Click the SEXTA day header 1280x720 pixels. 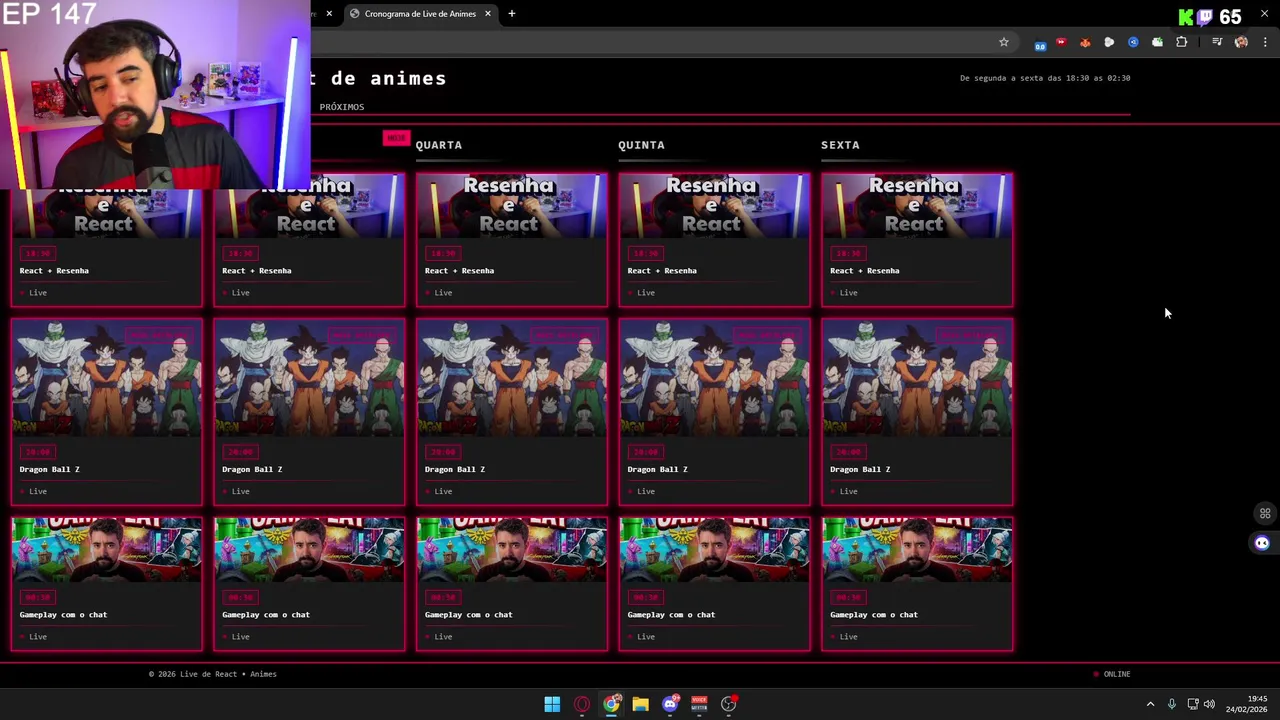pos(840,145)
